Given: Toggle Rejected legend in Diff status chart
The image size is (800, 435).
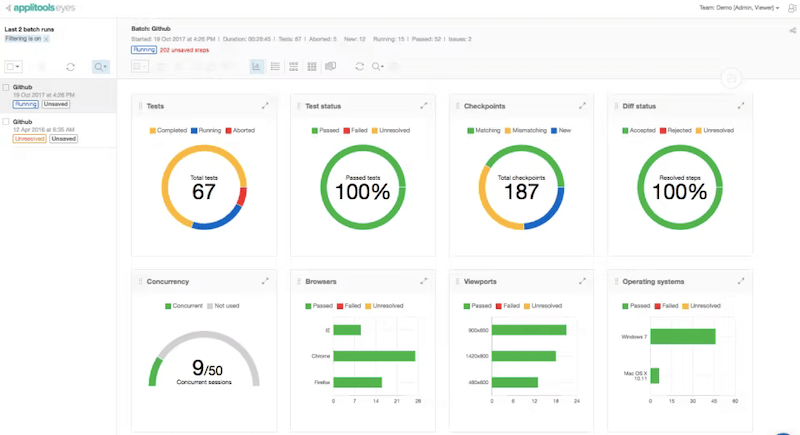Looking at the screenshot, I should [676, 131].
